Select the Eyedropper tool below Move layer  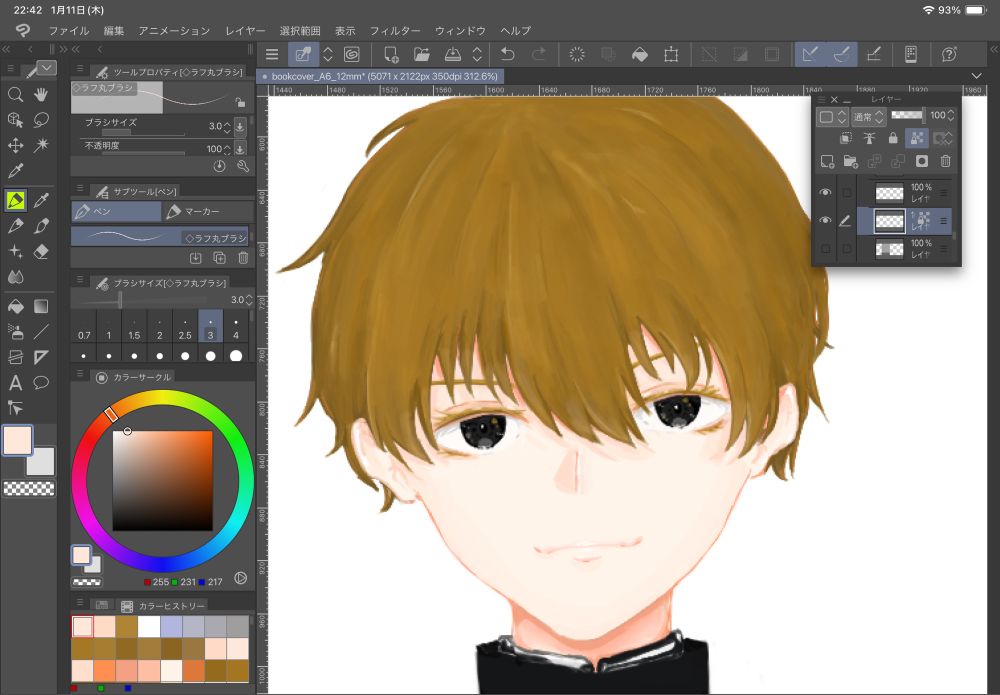point(15,170)
